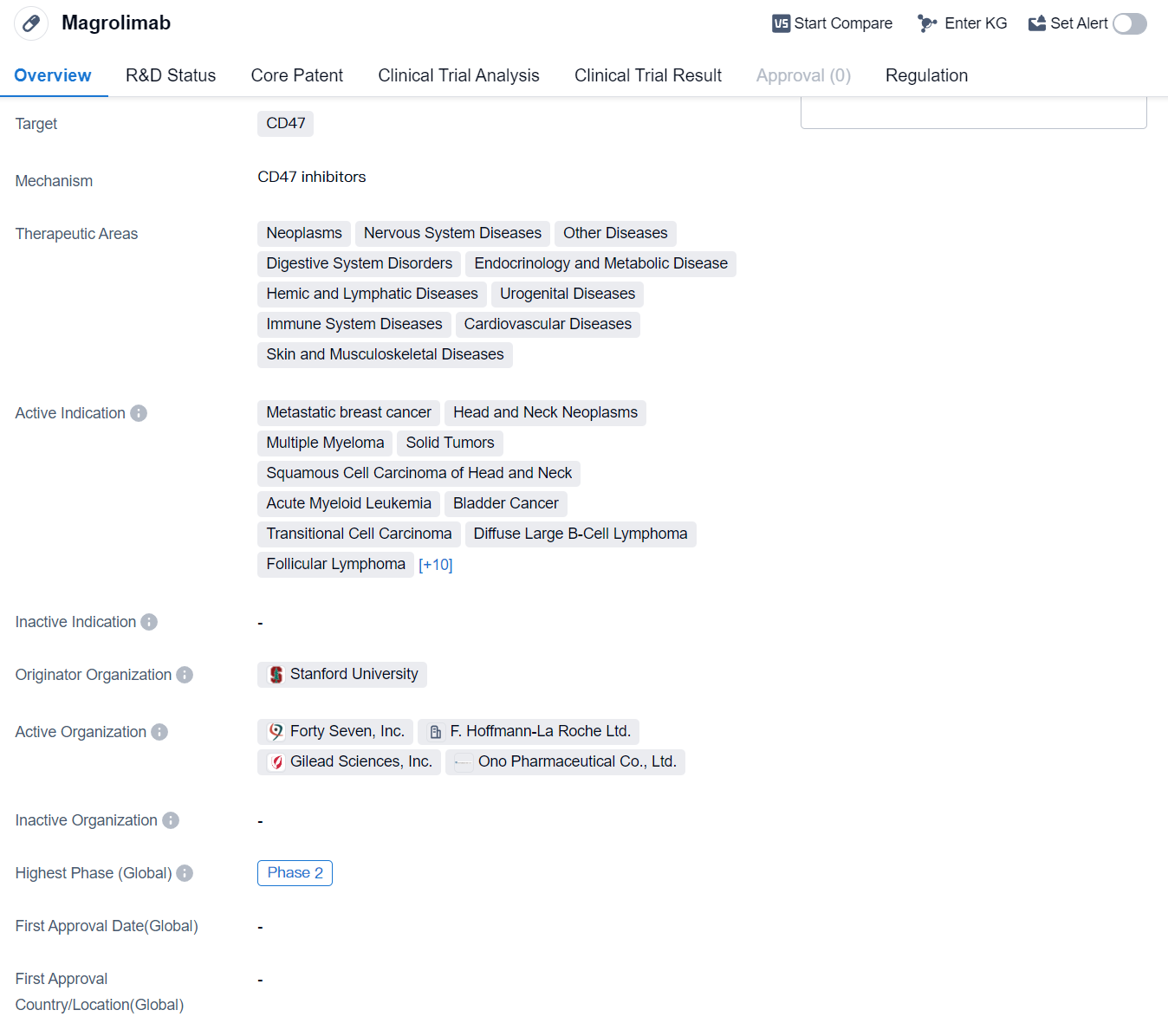Switch to the R&D Status tab
The image size is (1168, 1036).
[x=171, y=75]
